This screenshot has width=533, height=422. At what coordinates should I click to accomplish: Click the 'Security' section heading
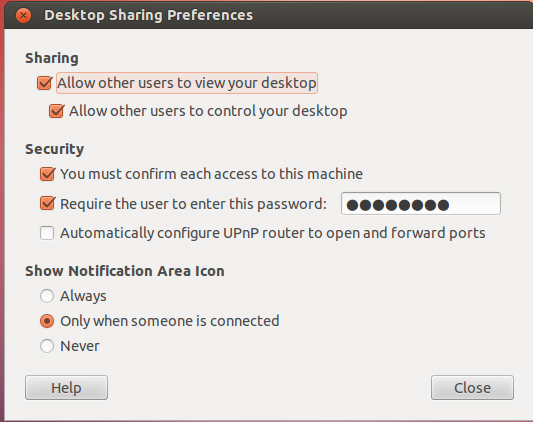[54, 149]
